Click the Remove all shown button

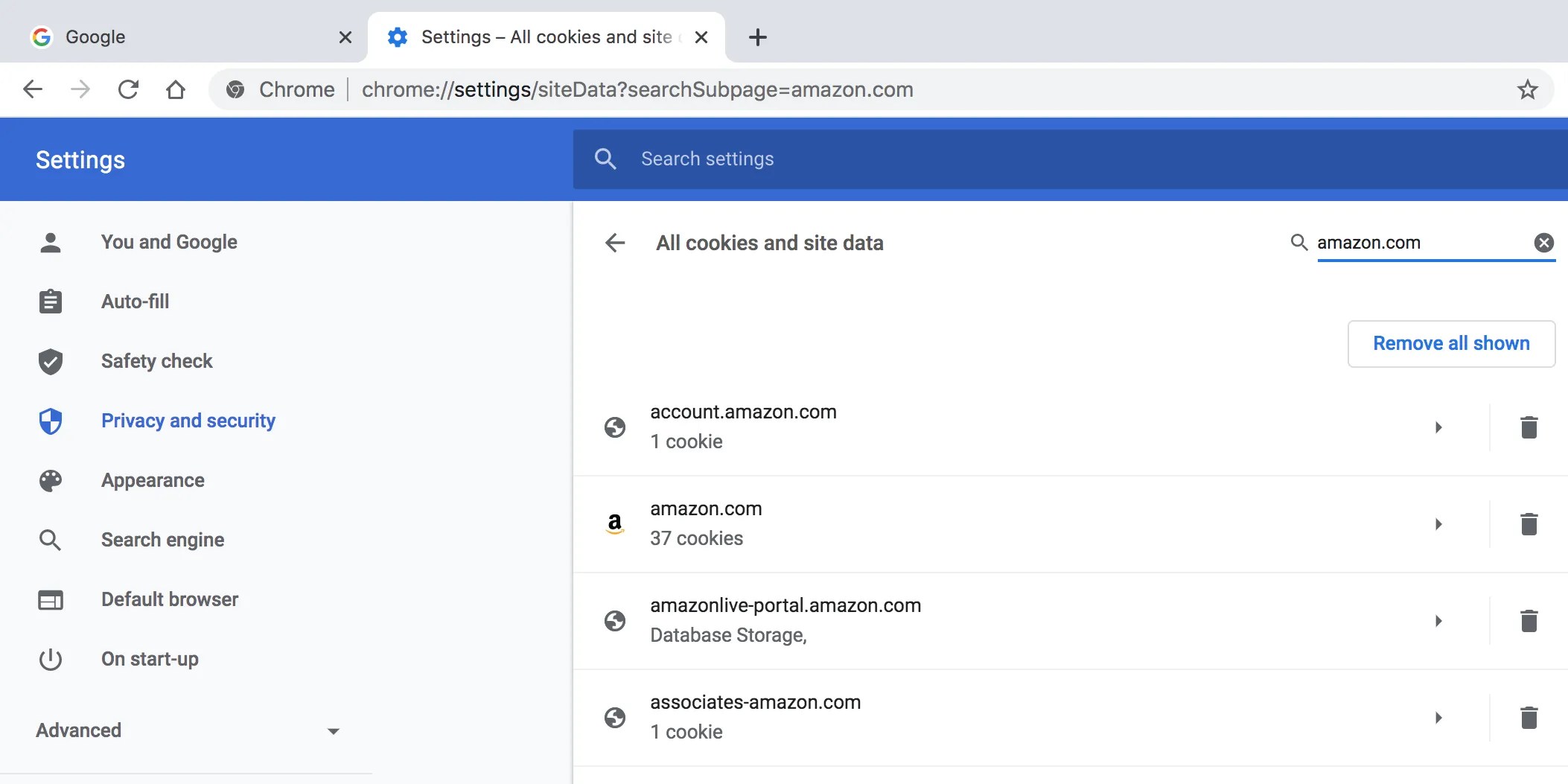coord(1451,343)
